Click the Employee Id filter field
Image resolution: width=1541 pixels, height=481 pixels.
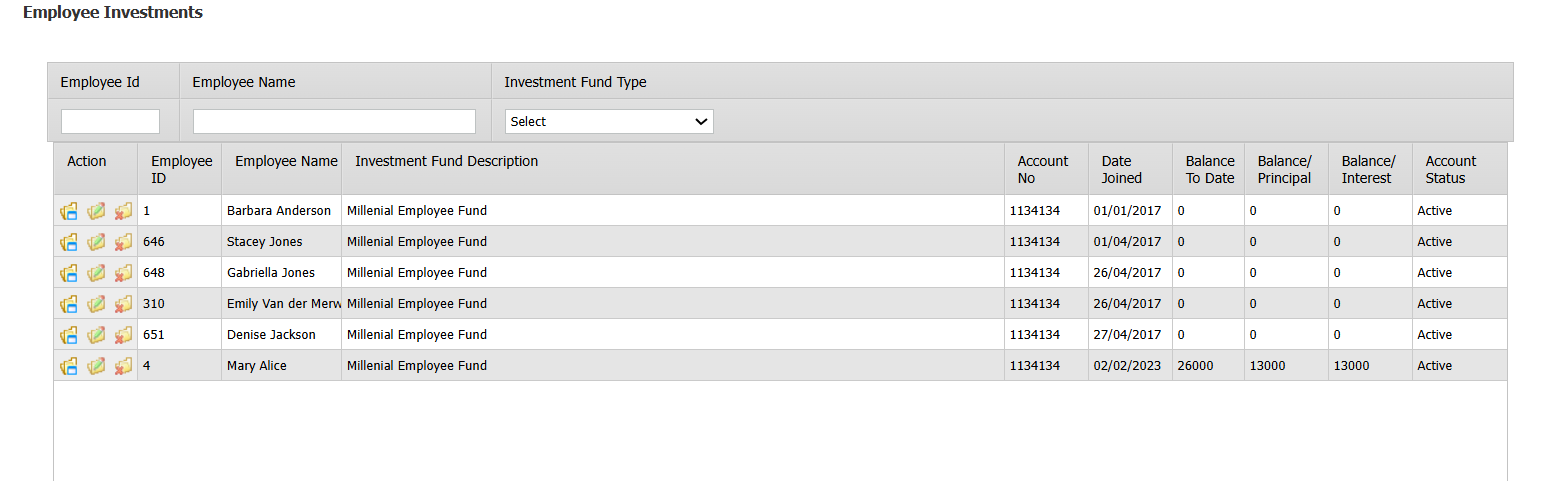point(110,121)
